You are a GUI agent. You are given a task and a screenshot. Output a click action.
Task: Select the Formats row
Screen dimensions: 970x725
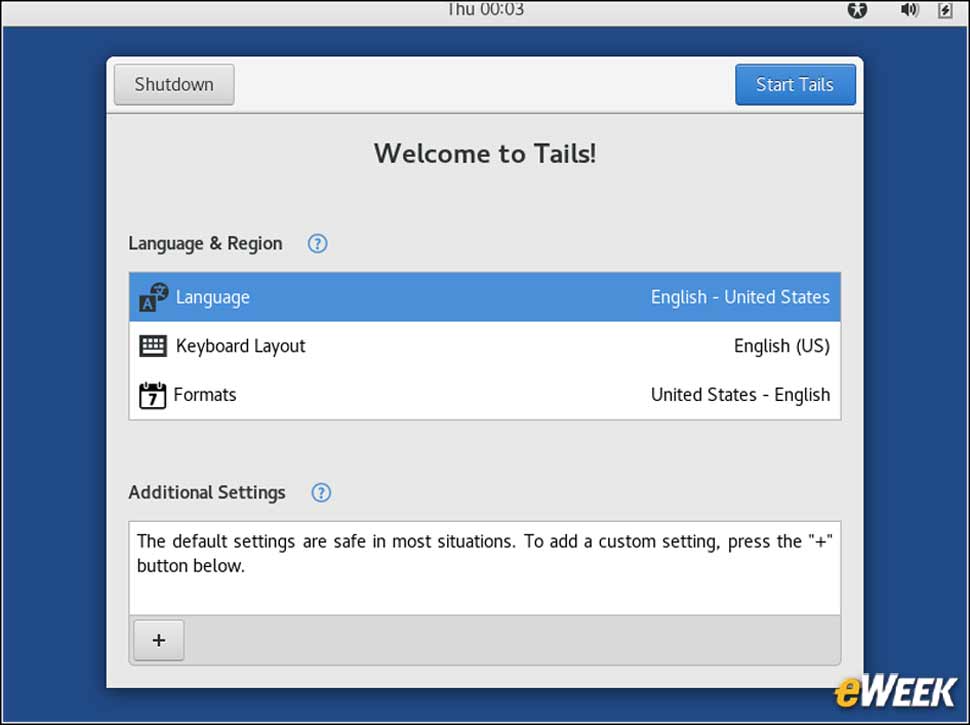click(x=484, y=395)
